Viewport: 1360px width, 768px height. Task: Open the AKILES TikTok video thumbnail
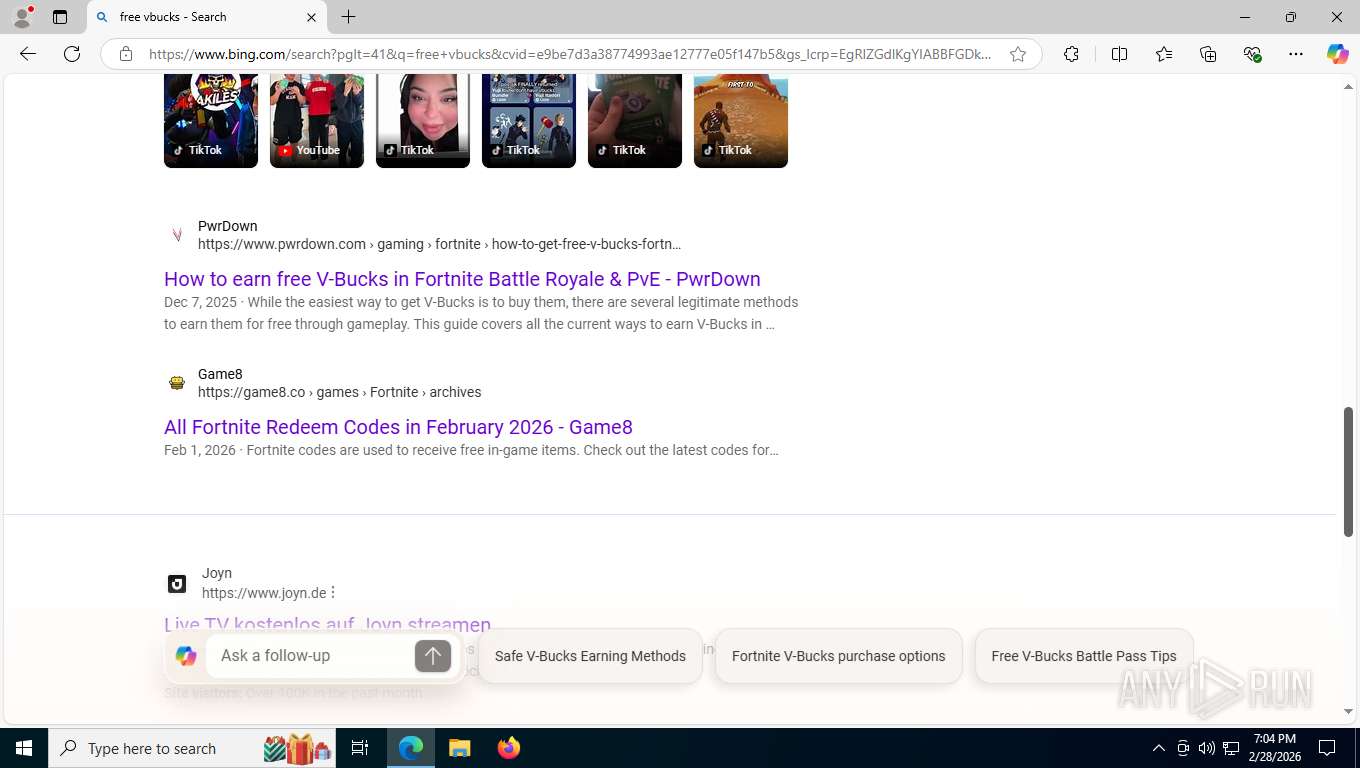coord(211,120)
